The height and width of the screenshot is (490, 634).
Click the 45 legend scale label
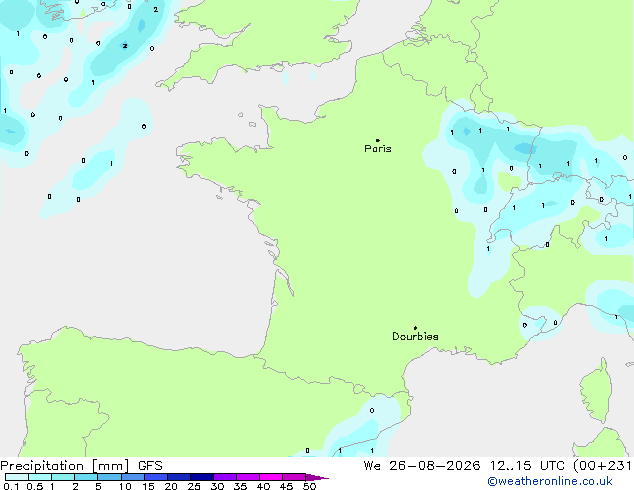[x=286, y=486]
